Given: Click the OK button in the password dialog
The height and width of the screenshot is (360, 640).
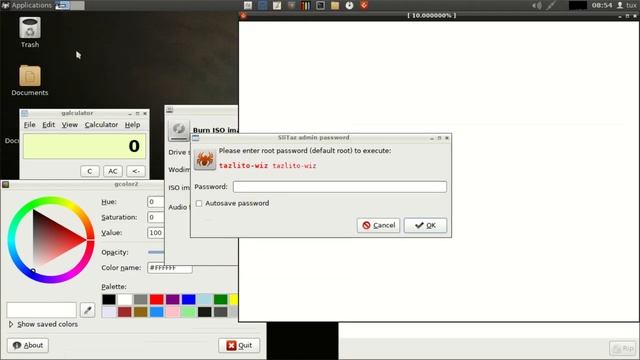Looking at the screenshot, I should point(425,225).
